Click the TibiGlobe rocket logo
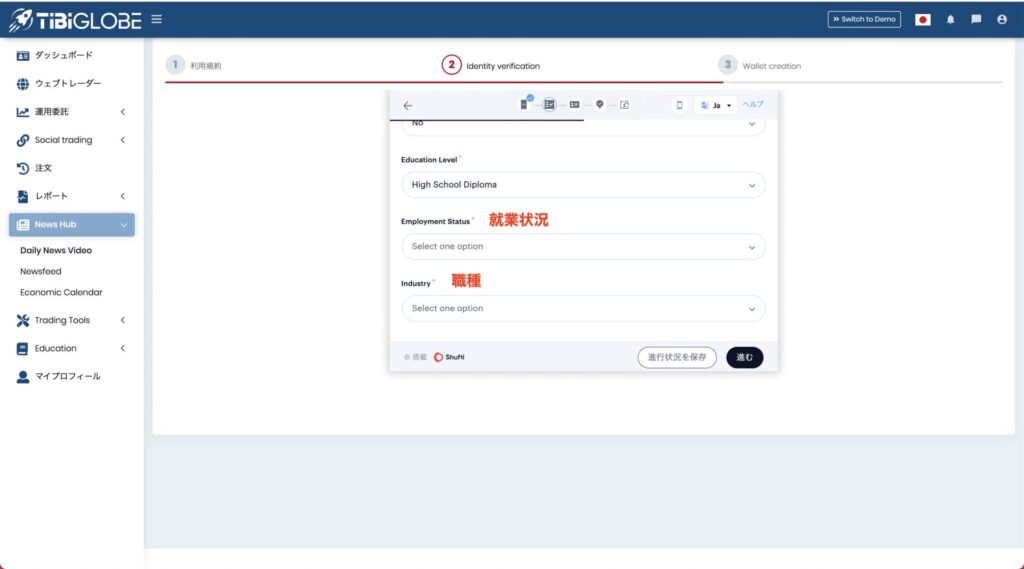 (74, 20)
